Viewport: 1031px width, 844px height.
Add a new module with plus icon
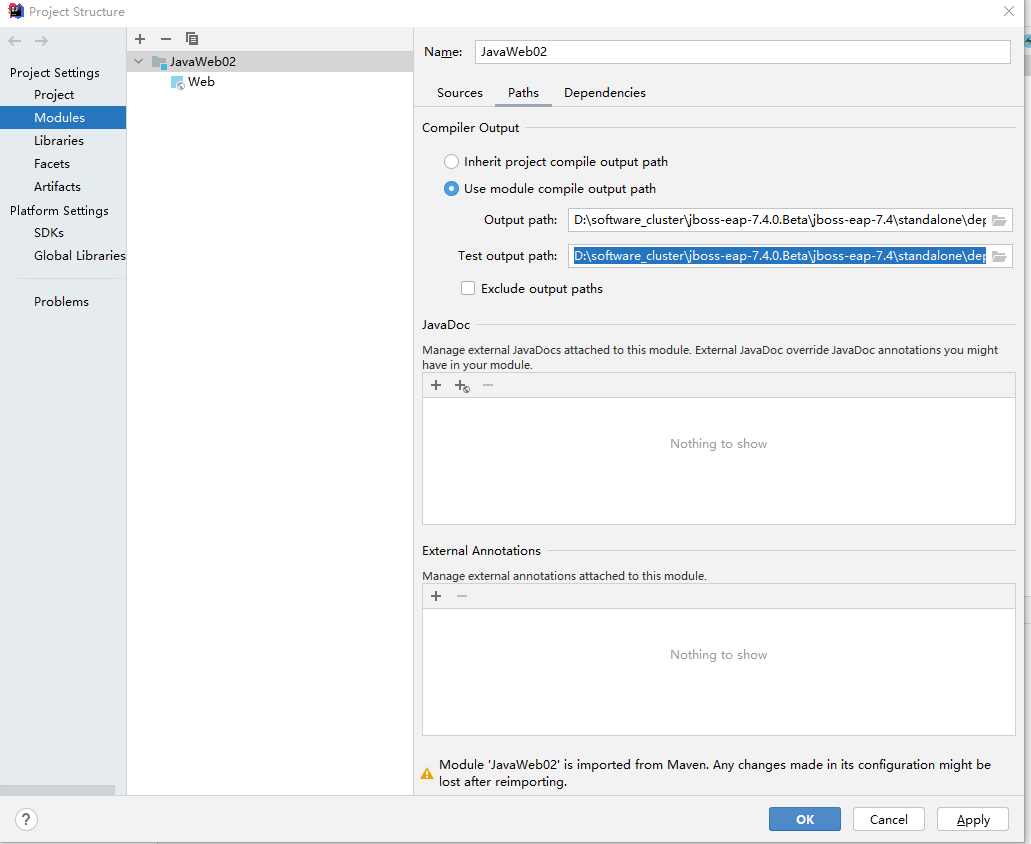tap(140, 39)
